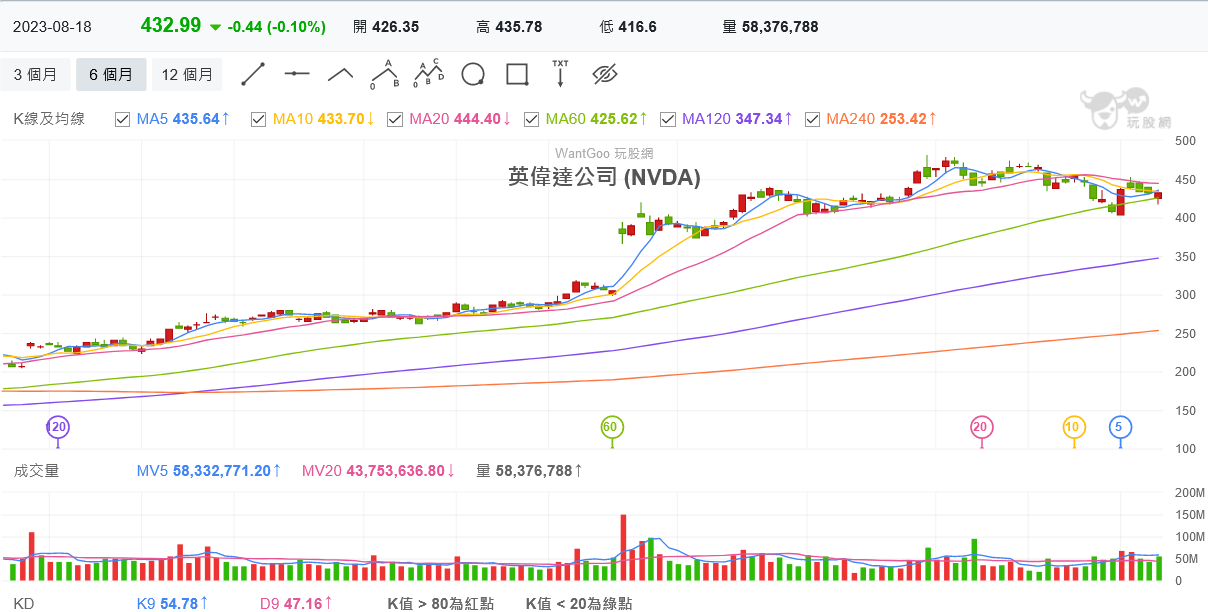Uncheck the MA20 moving average checkbox

coord(396,119)
